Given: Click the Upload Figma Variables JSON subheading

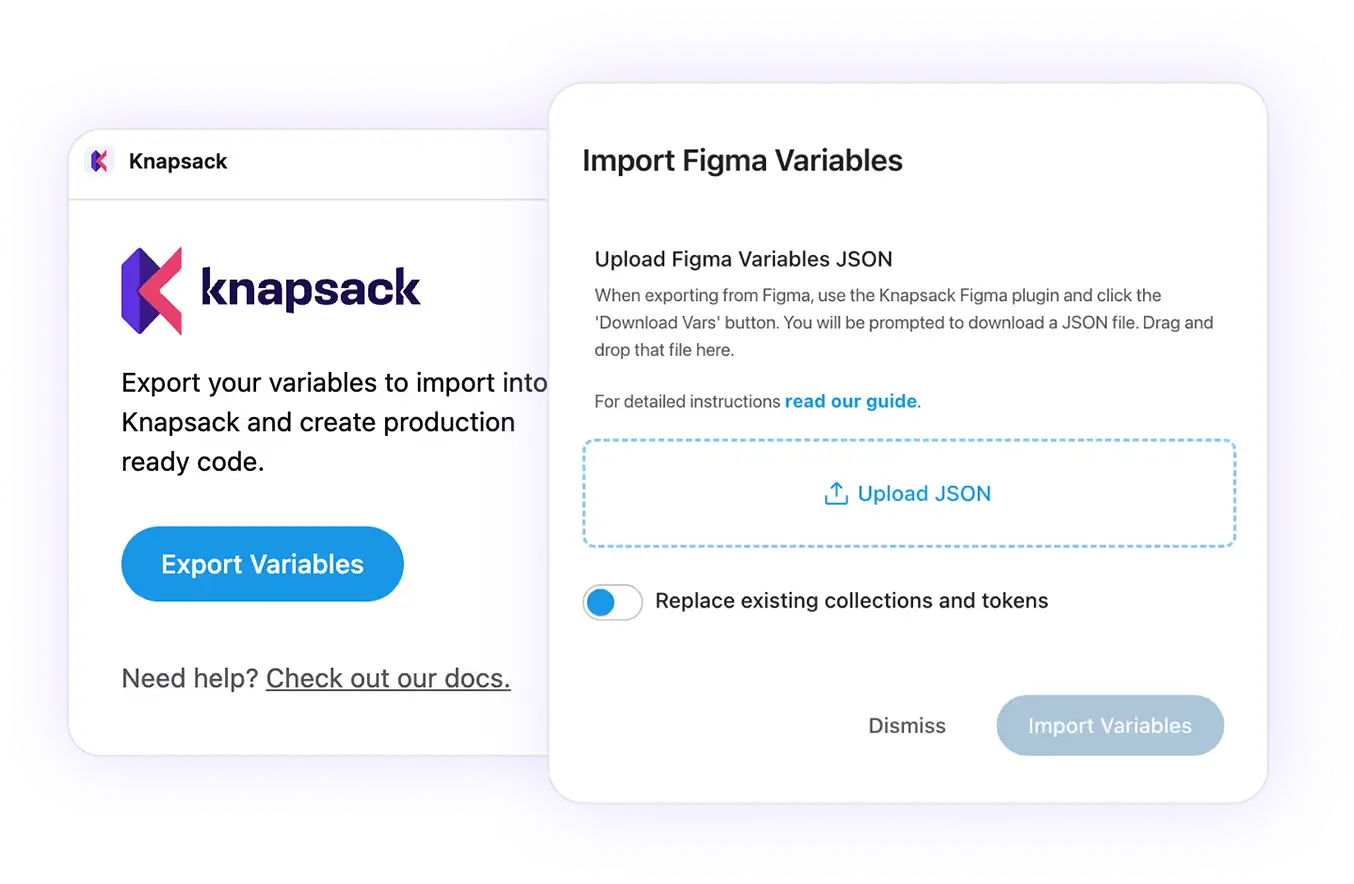Looking at the screenshot, I should [743, 259].
